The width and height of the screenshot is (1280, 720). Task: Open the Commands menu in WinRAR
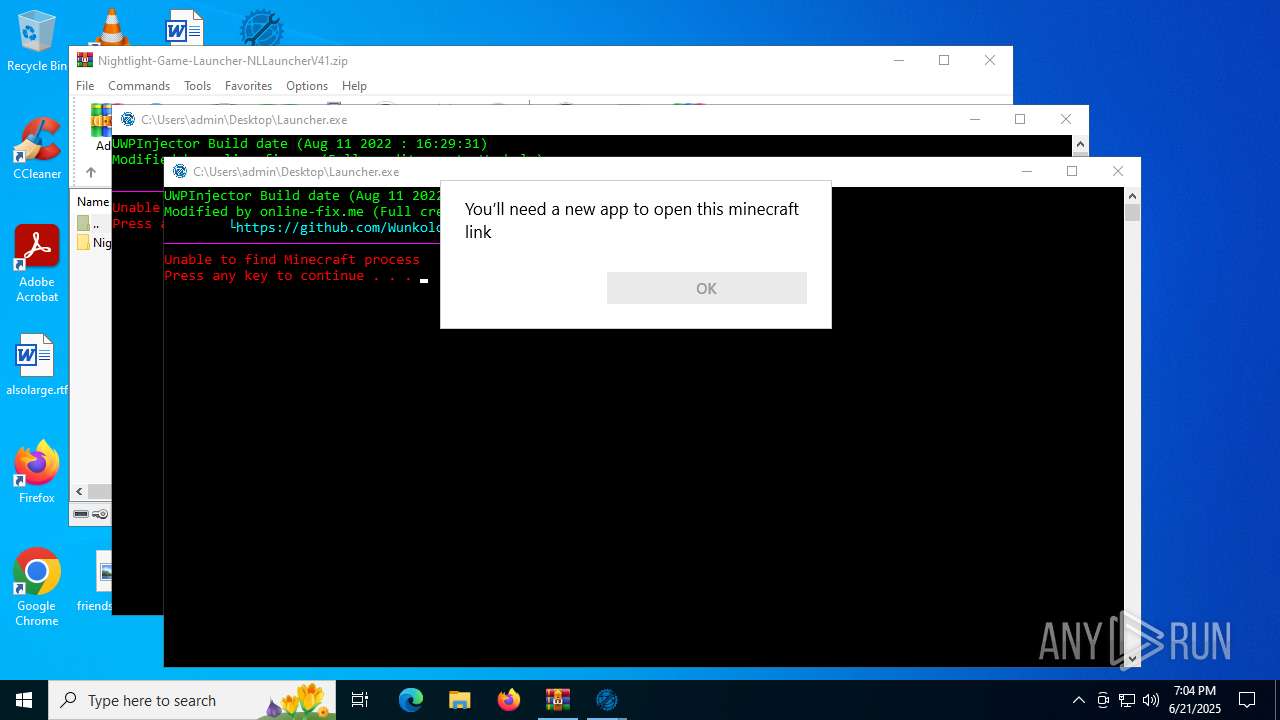139,86
